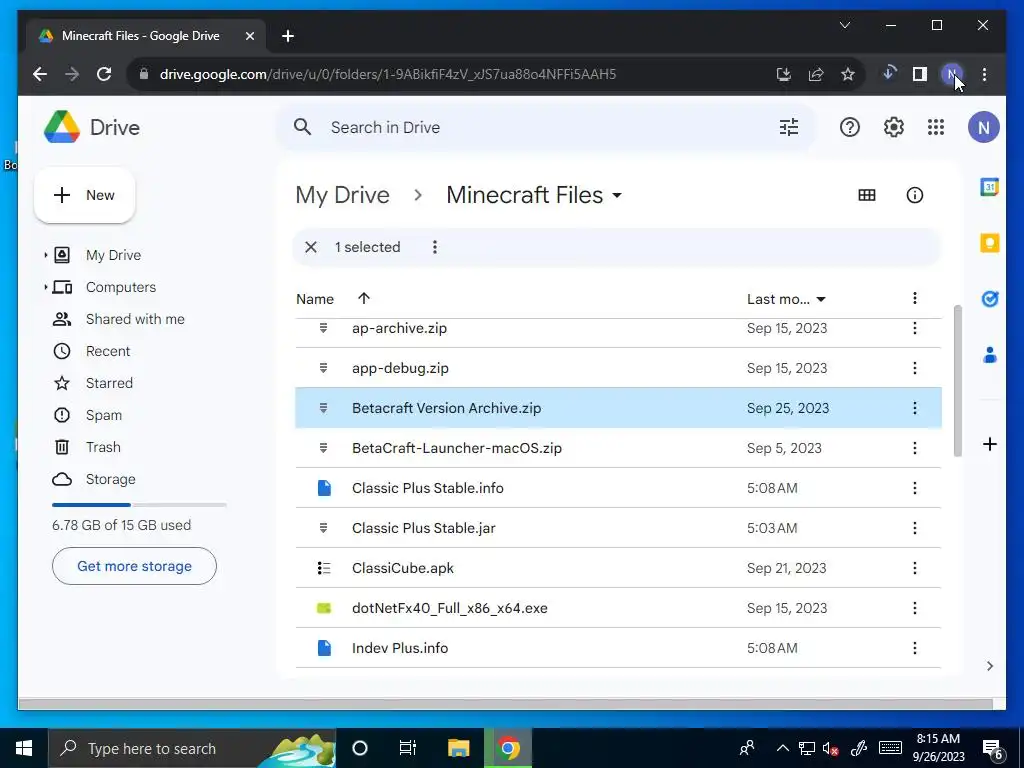
Task: Open File Explorer from taskbar
Action: (x=458, y=748)
